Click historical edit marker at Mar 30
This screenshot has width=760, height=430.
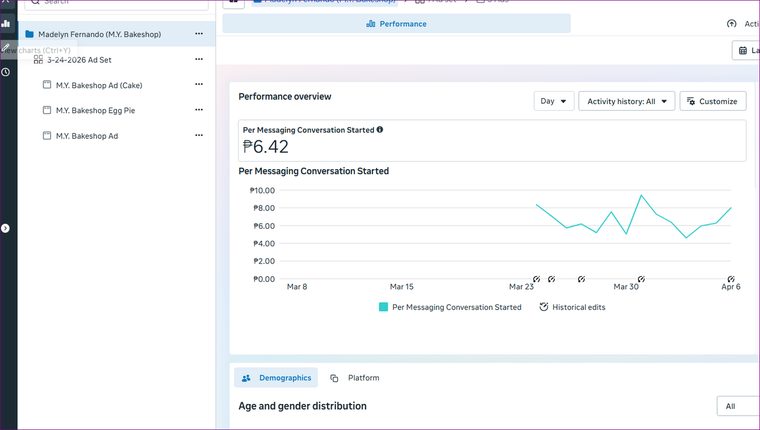pos(641,279)
